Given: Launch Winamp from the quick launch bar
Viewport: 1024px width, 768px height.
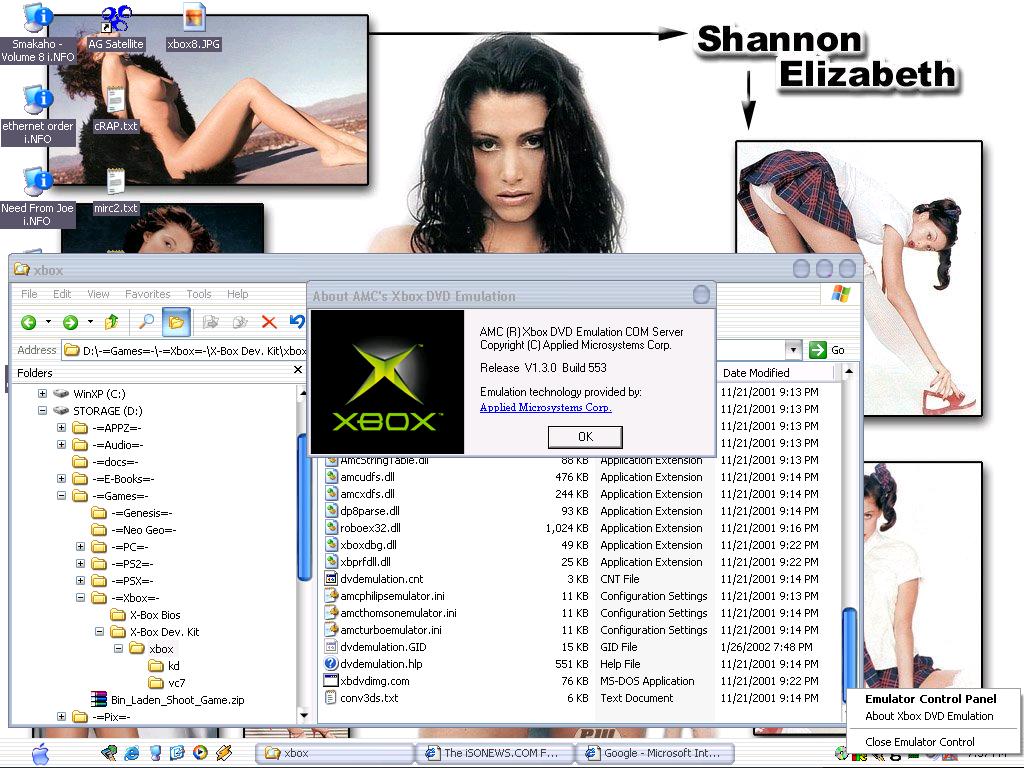Looking at the screenshot, I should coord(223,753).
